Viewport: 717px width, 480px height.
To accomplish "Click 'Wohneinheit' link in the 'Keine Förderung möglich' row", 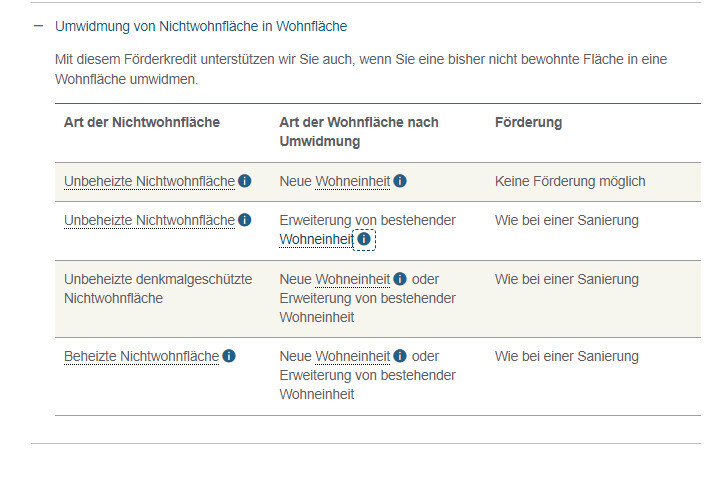I will 352,181.
